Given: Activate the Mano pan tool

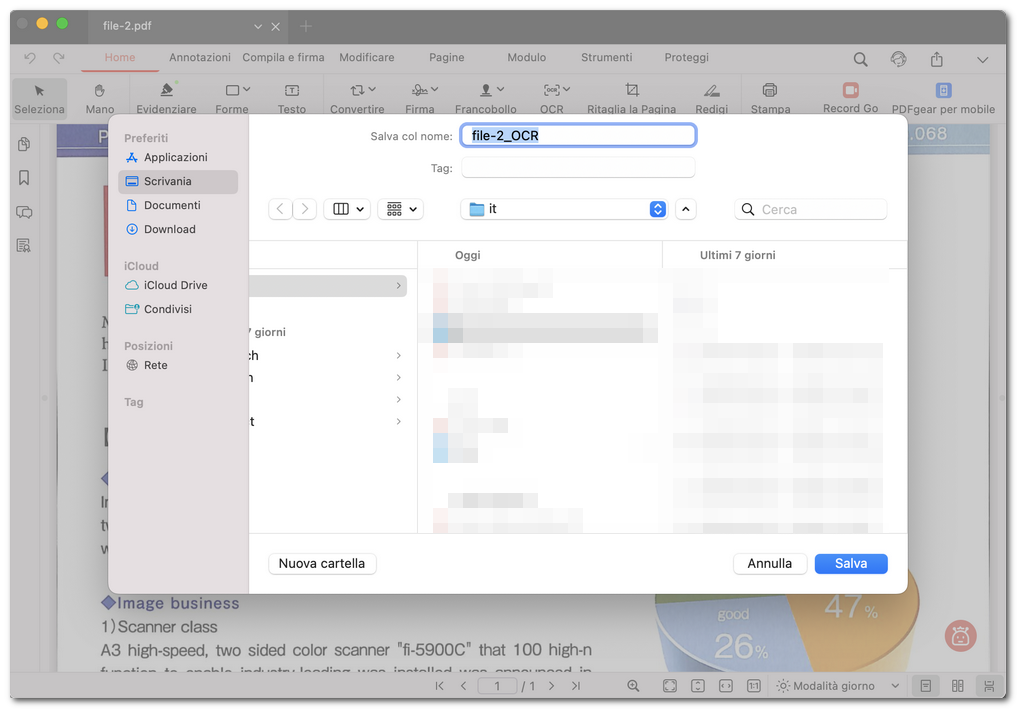Looking at the screenshot, I should pos(100,95).
